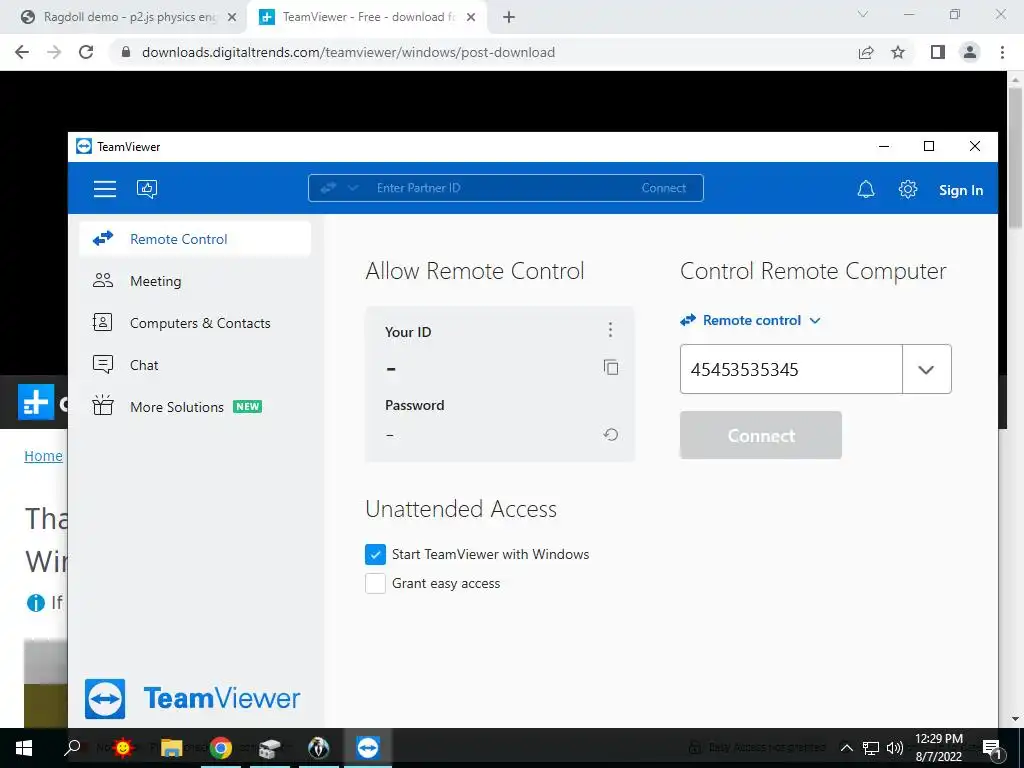Expand the Remote control mode dropdown
Screen dimensions: 1024x768
pos(750,321)
